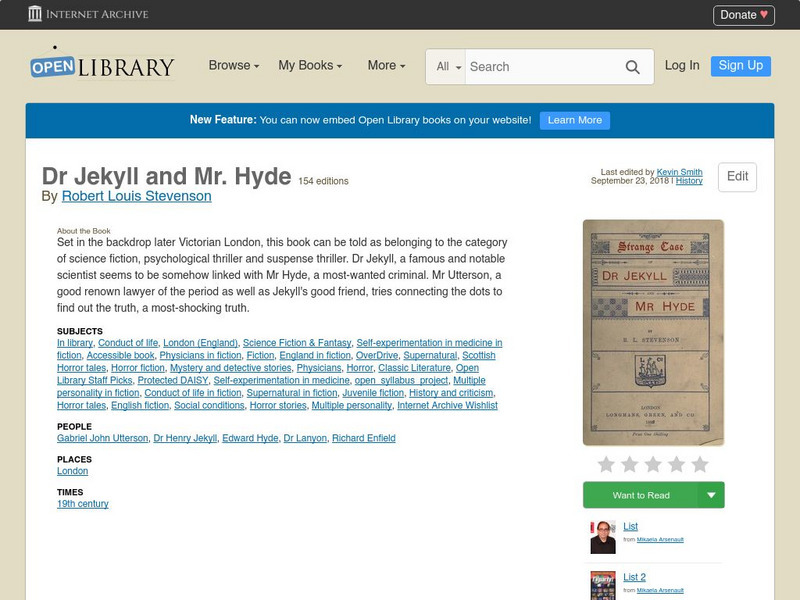Click the Sign Up button
This screenshot has width=800, height=600.
point(740,66)
